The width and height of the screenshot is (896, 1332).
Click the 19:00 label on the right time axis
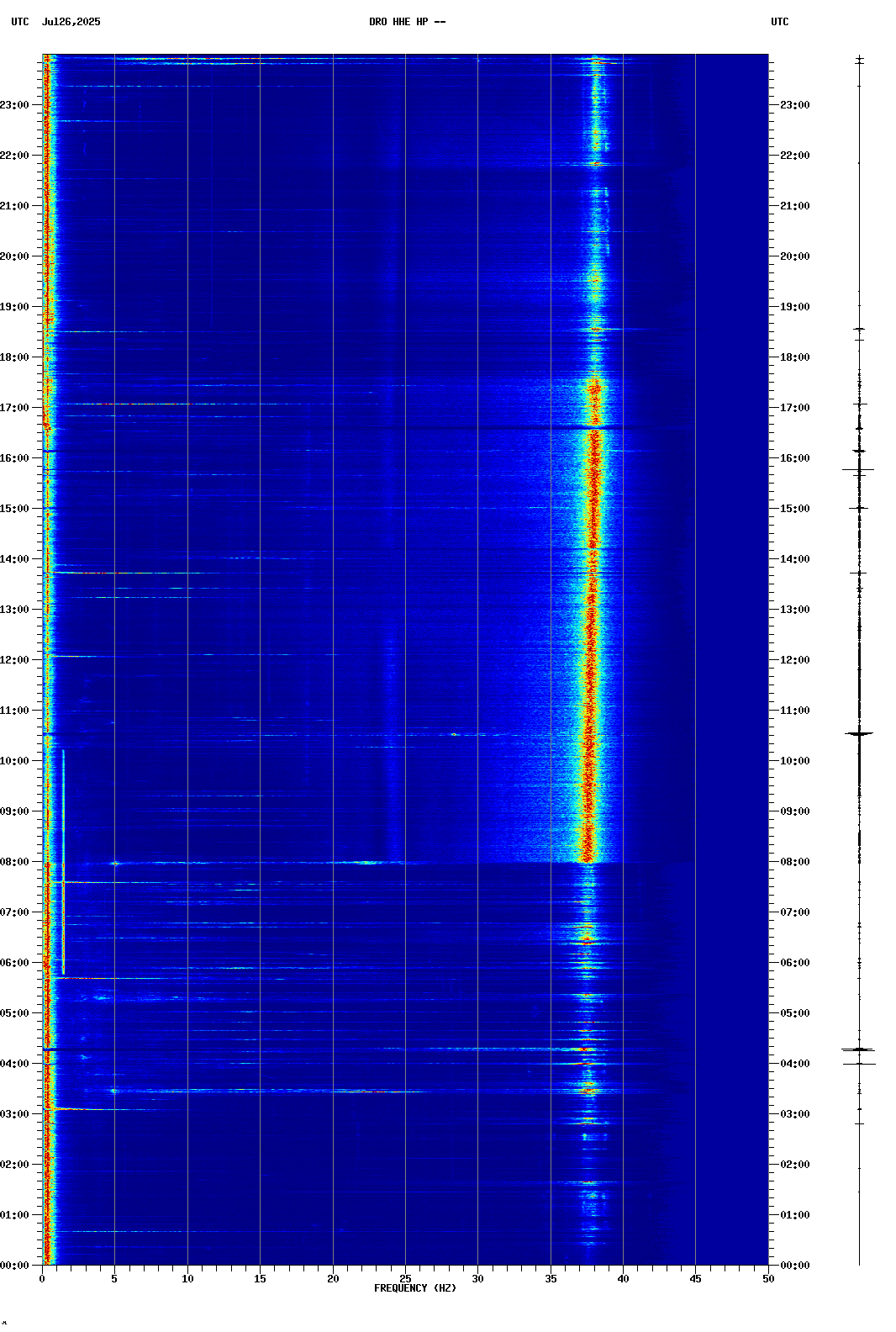tap(795, 307)
